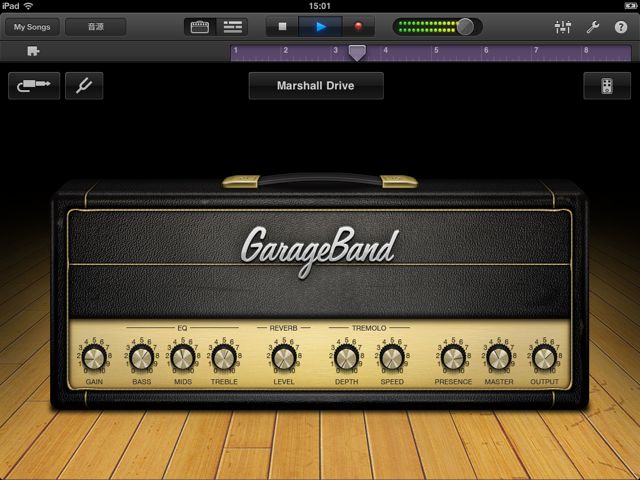Open song sections puzzle icon
640x480 pixels.
tap(33, 51)
